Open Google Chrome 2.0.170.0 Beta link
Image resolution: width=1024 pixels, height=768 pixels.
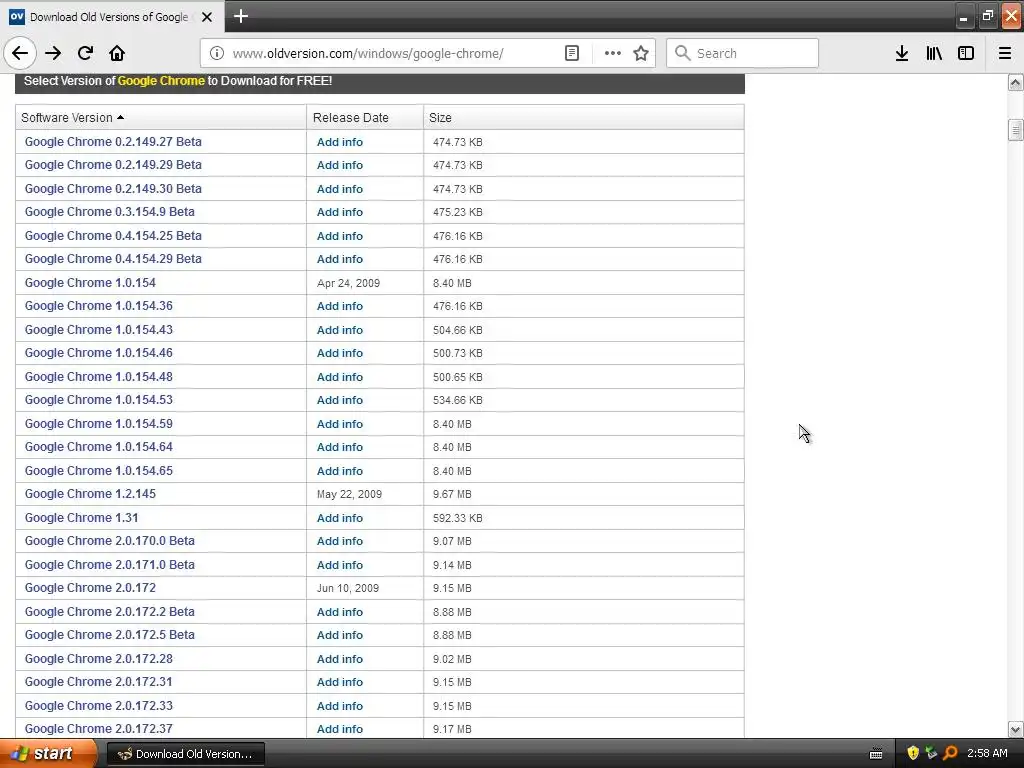(x=110, y=541)
